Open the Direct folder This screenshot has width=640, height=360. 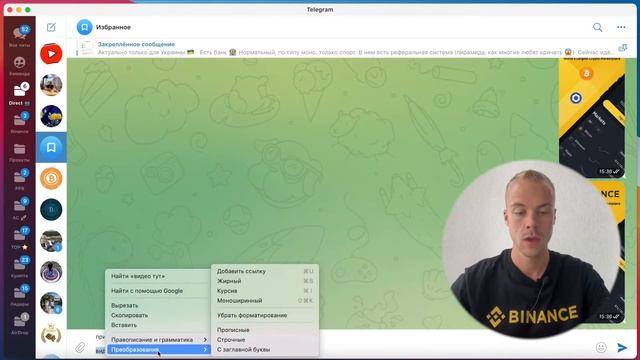(20, 93)
